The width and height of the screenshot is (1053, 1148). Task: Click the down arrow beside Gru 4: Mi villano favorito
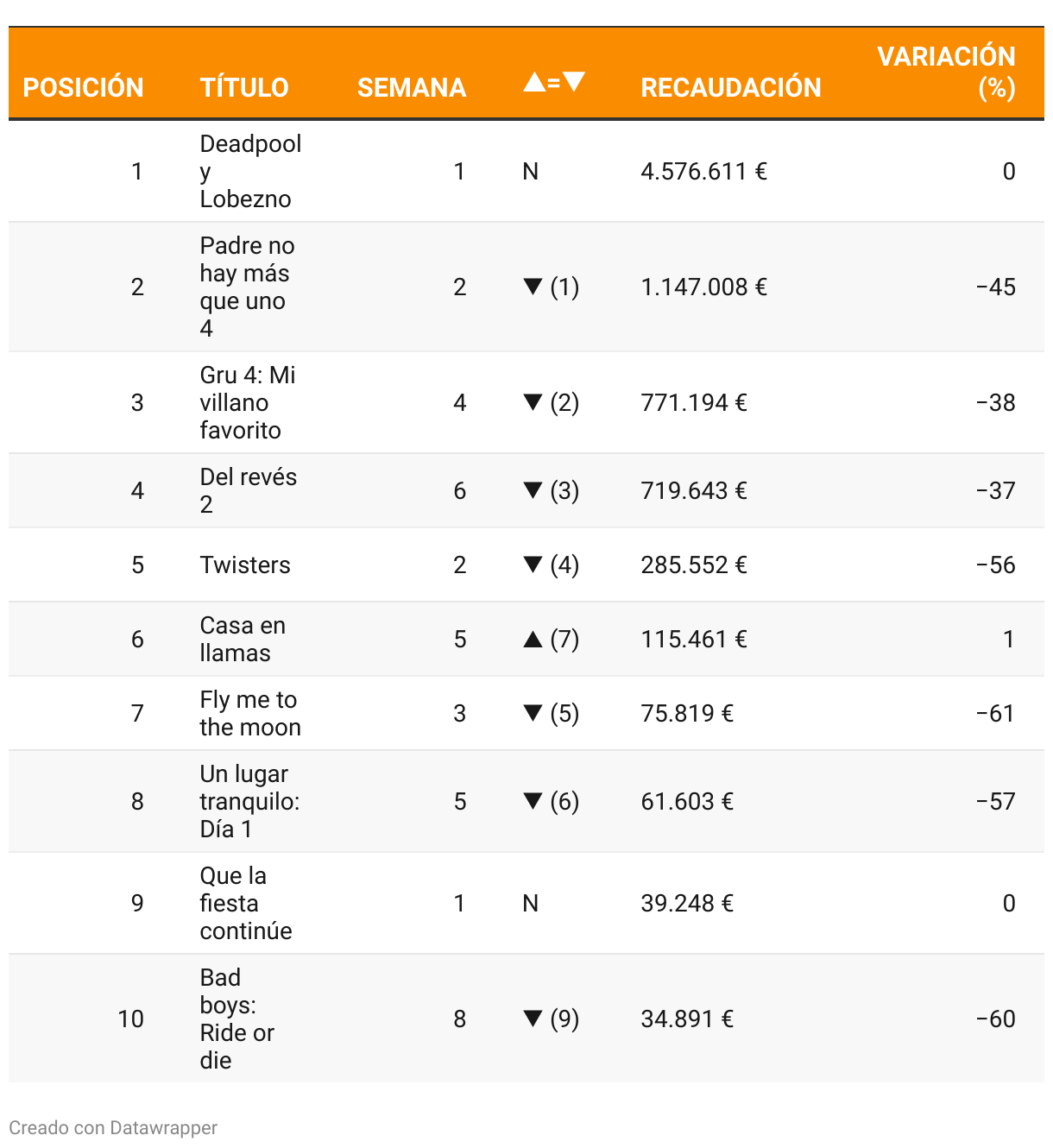pos(533,402)
